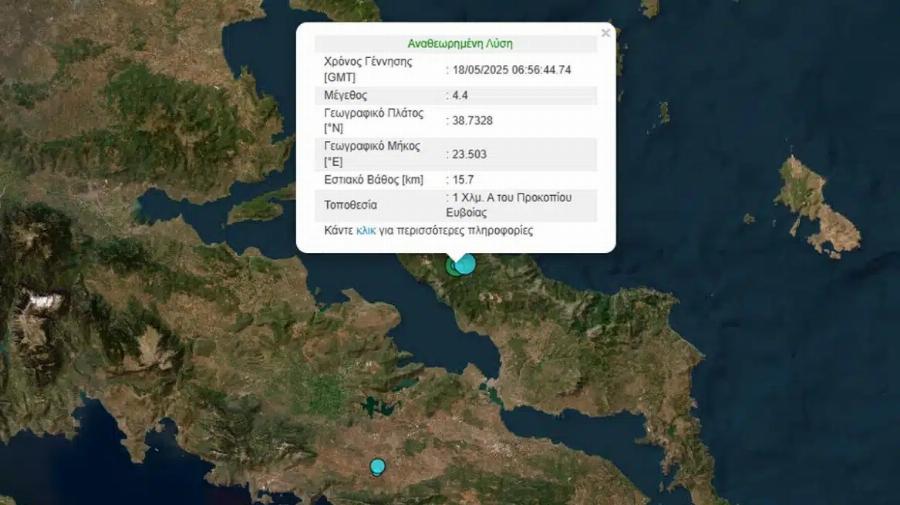Select the large cyan earthquake marker on Evia
The width and height of the screenshot is (900, 505).
[465, 264]
